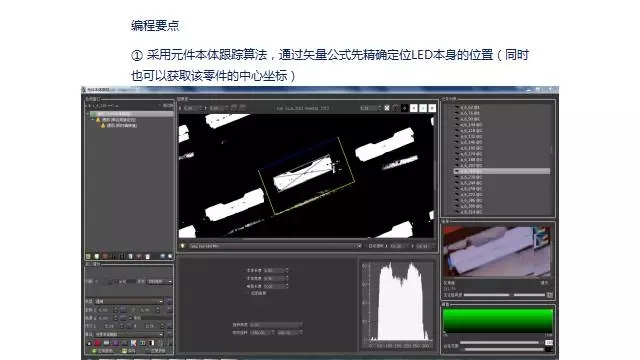Click the black-and-white contrast icon in the tool row
The width and height of the screenshot is (640, 360).
coord(151,343)
